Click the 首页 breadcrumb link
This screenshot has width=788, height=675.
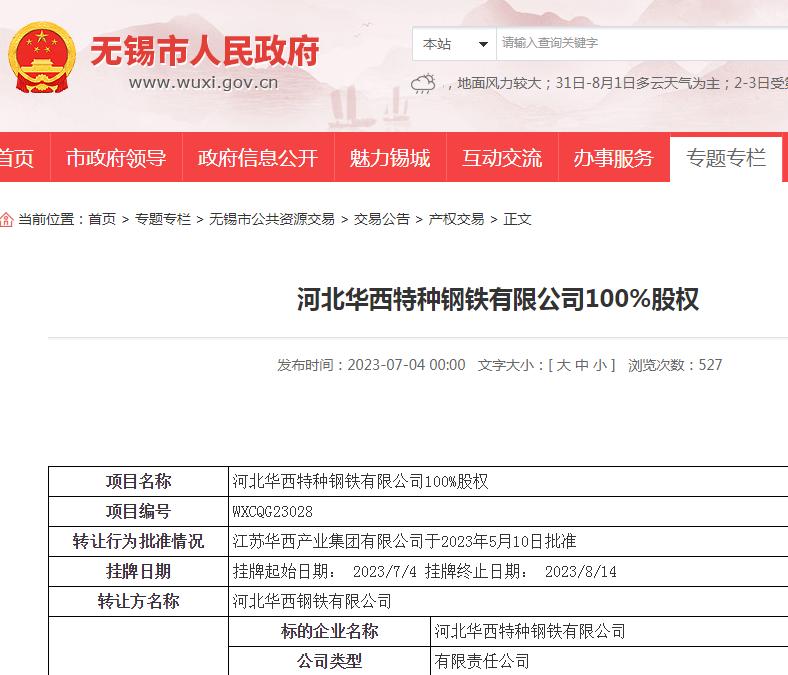click(x=102, y=219)
